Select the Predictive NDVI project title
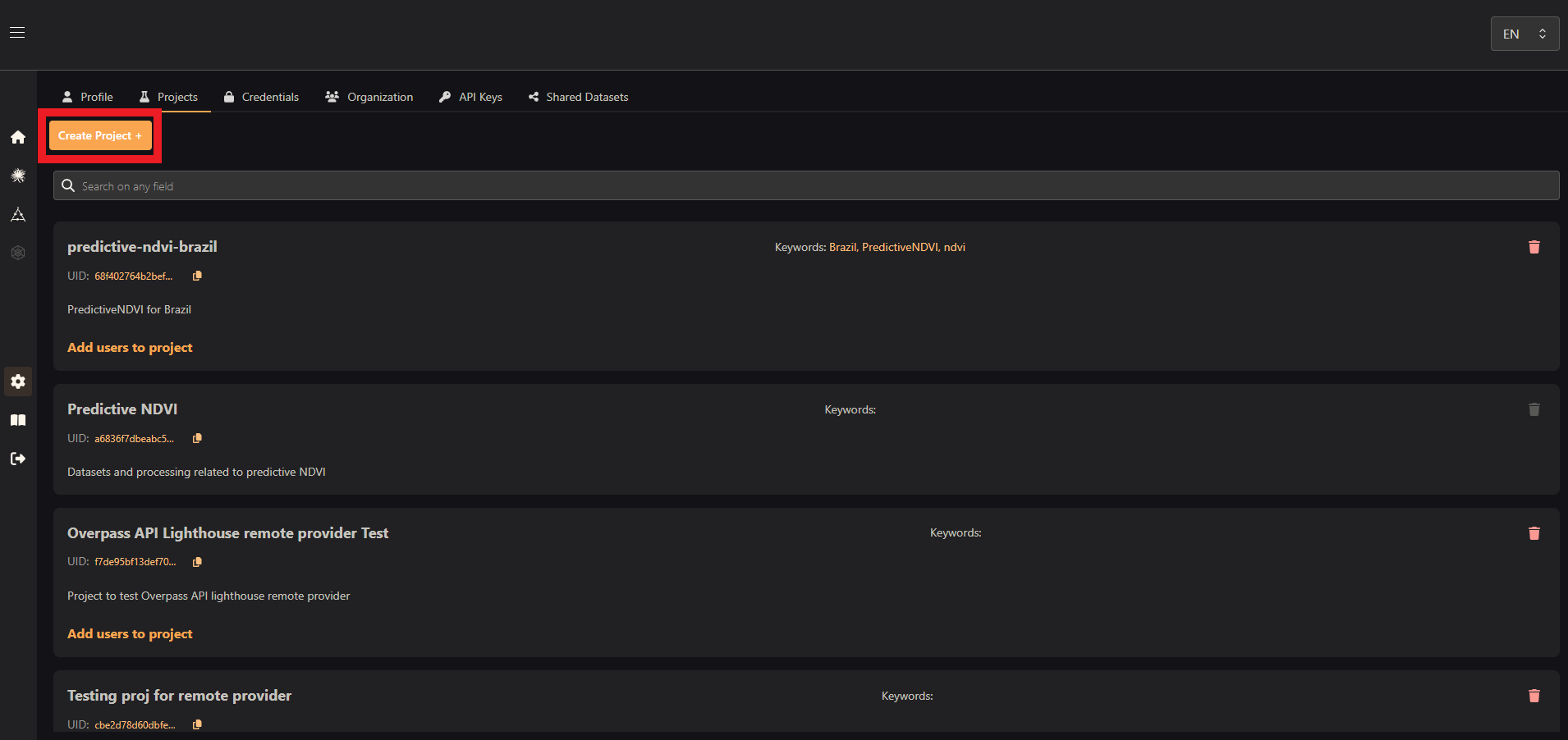1568x740 pixels. 122,409
